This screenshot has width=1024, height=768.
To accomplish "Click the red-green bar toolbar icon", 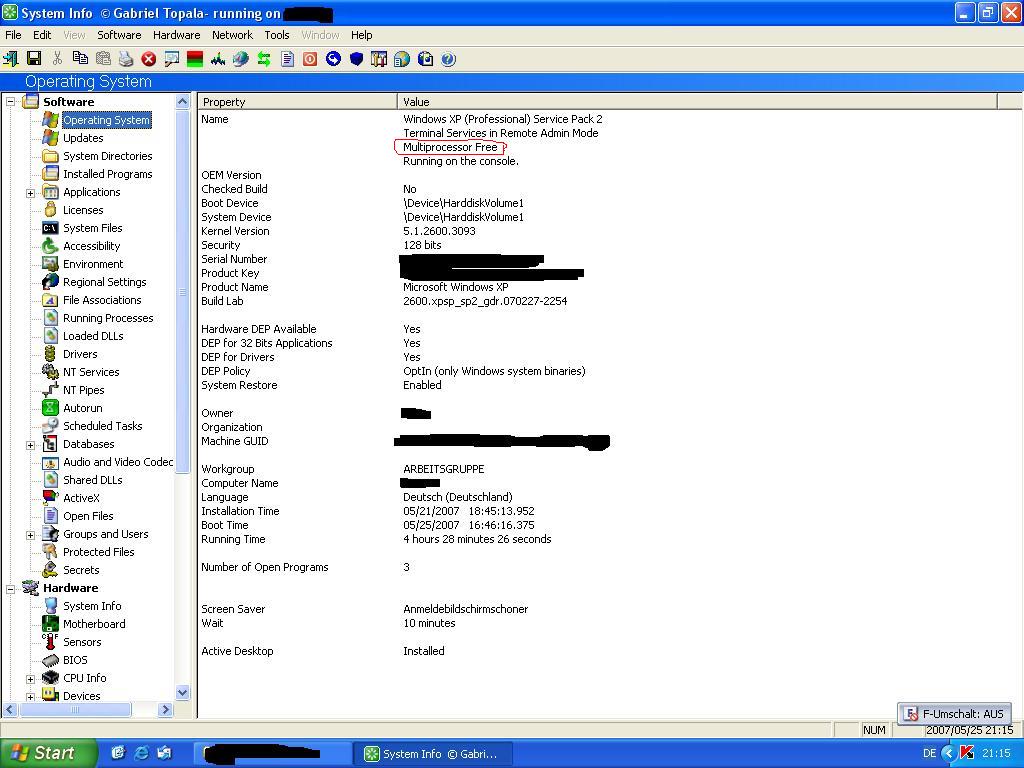I will pyautogui.click(x=195, y=59).
